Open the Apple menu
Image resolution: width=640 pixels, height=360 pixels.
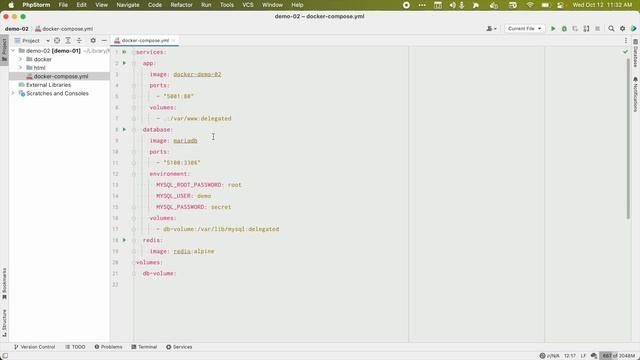click(x=11, y=5)
